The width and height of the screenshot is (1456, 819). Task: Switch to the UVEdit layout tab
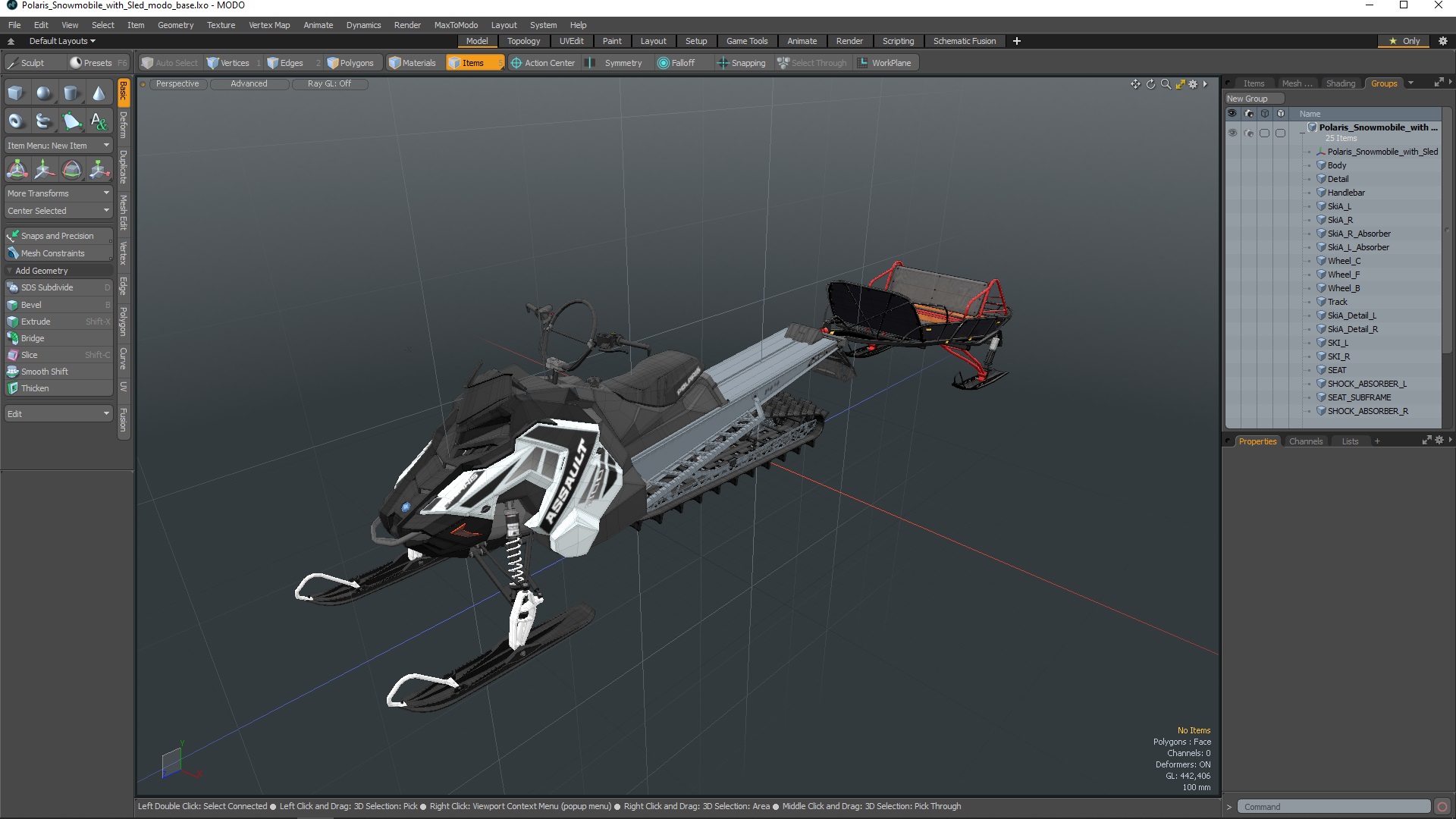[571, 41]
